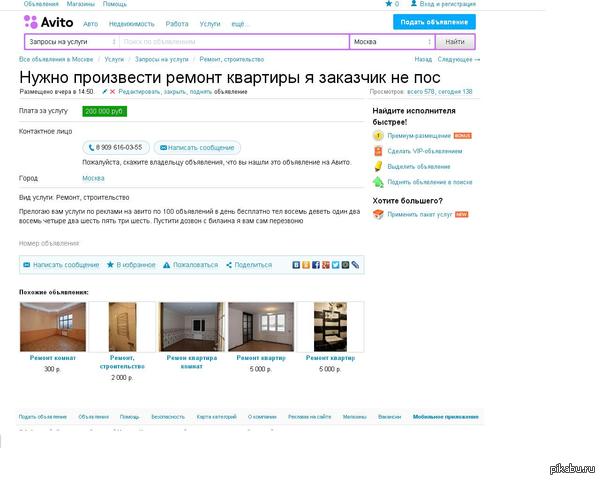Click the Подать объявление blue button
The height and width of the screenshot is (480, 600).
click(x=433, y=22)
